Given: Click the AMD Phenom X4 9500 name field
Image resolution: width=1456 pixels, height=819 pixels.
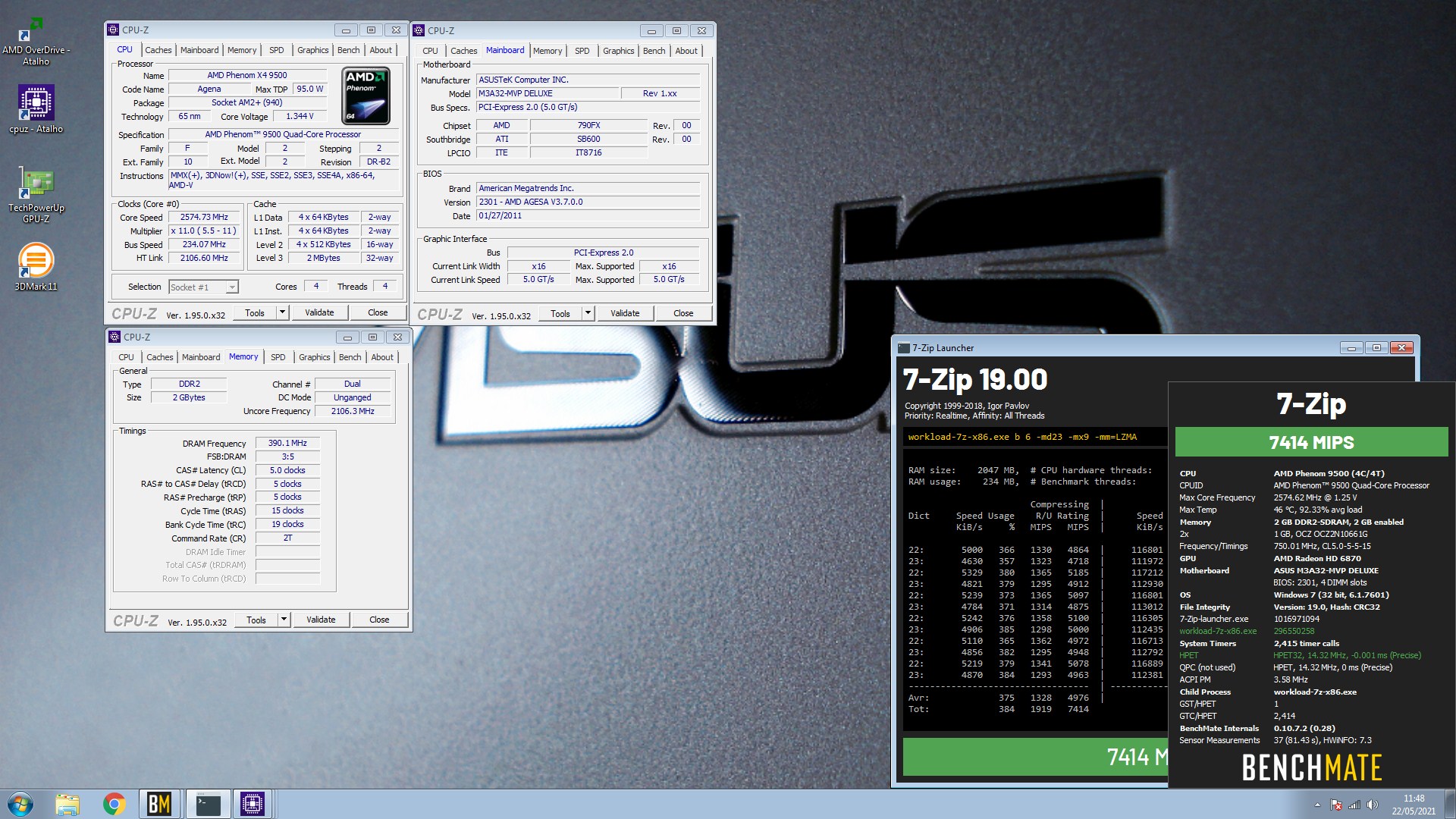Looking at the screenshot, I should point(247,75).
